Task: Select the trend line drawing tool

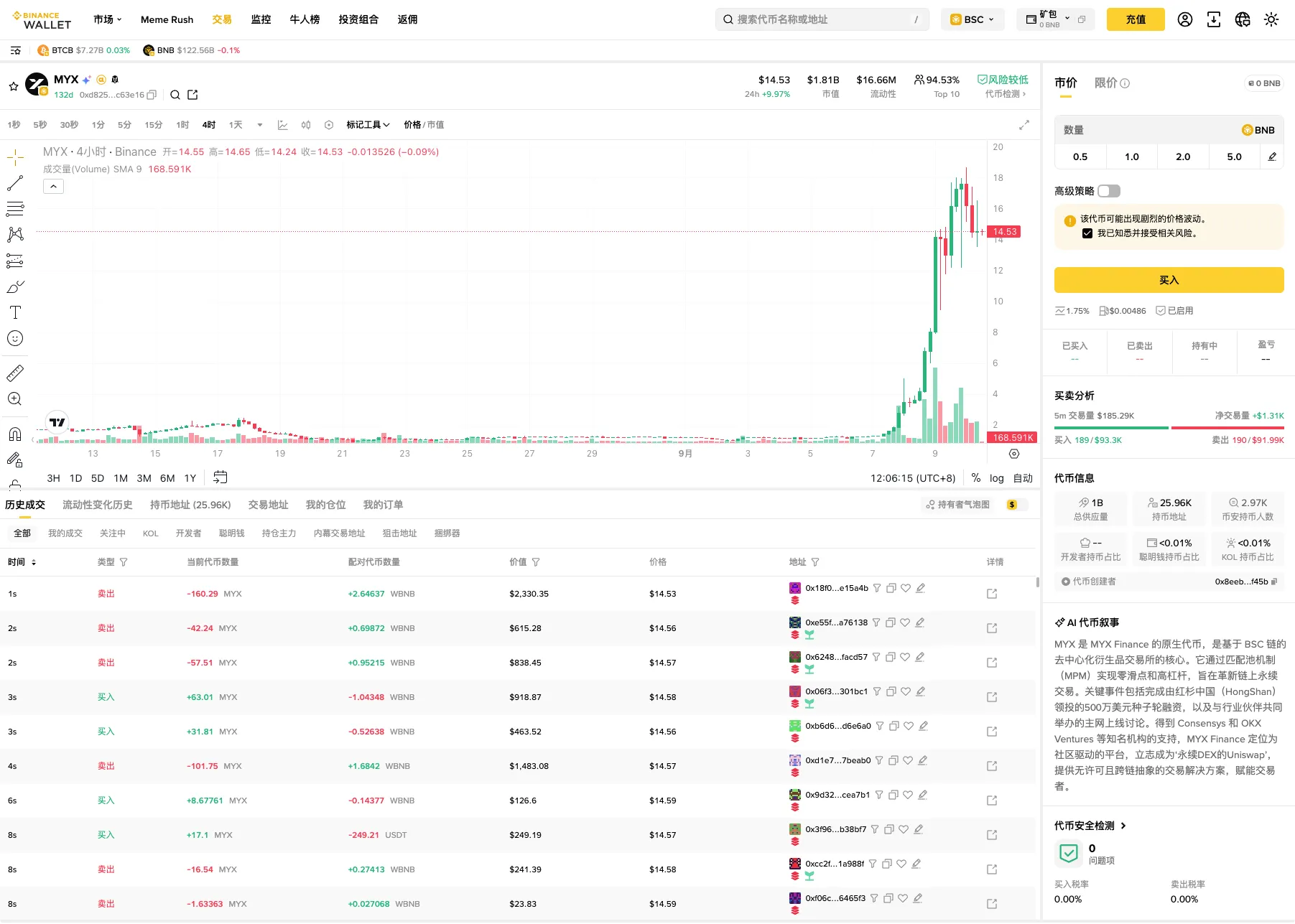Action: (15, 183)
